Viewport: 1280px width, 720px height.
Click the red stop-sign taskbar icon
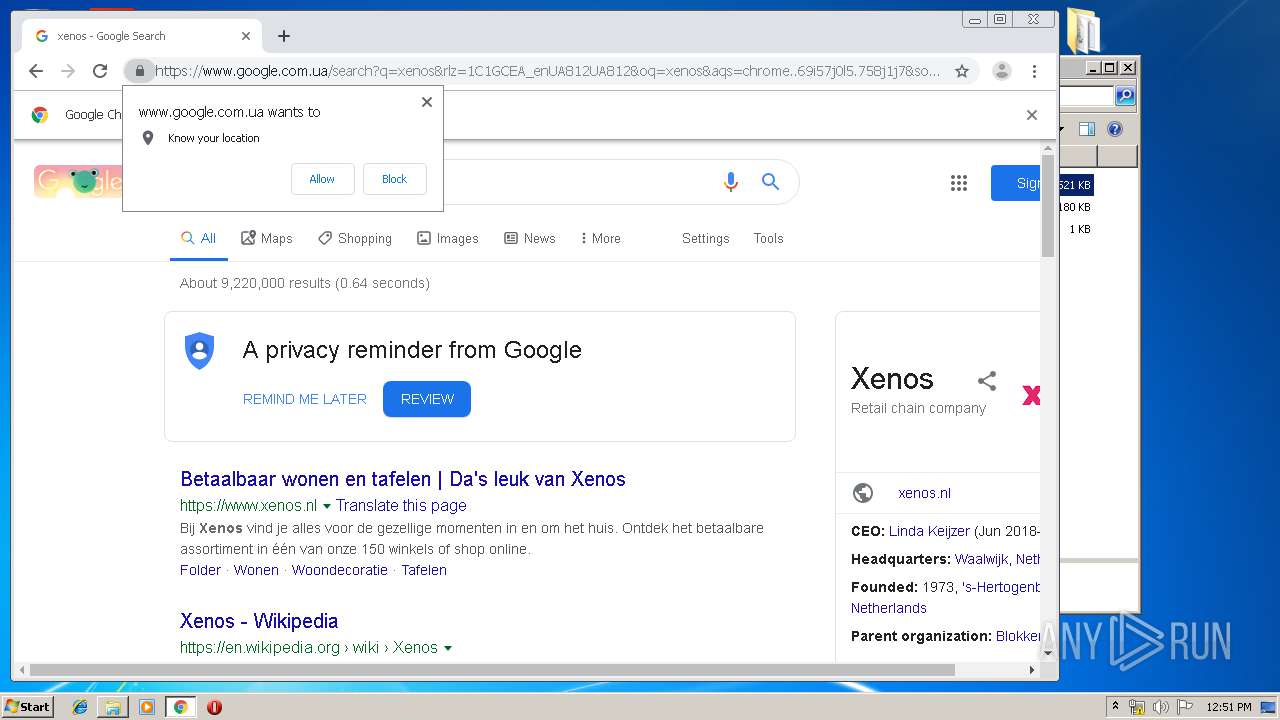pyautogui.click(x=214, y=707)
